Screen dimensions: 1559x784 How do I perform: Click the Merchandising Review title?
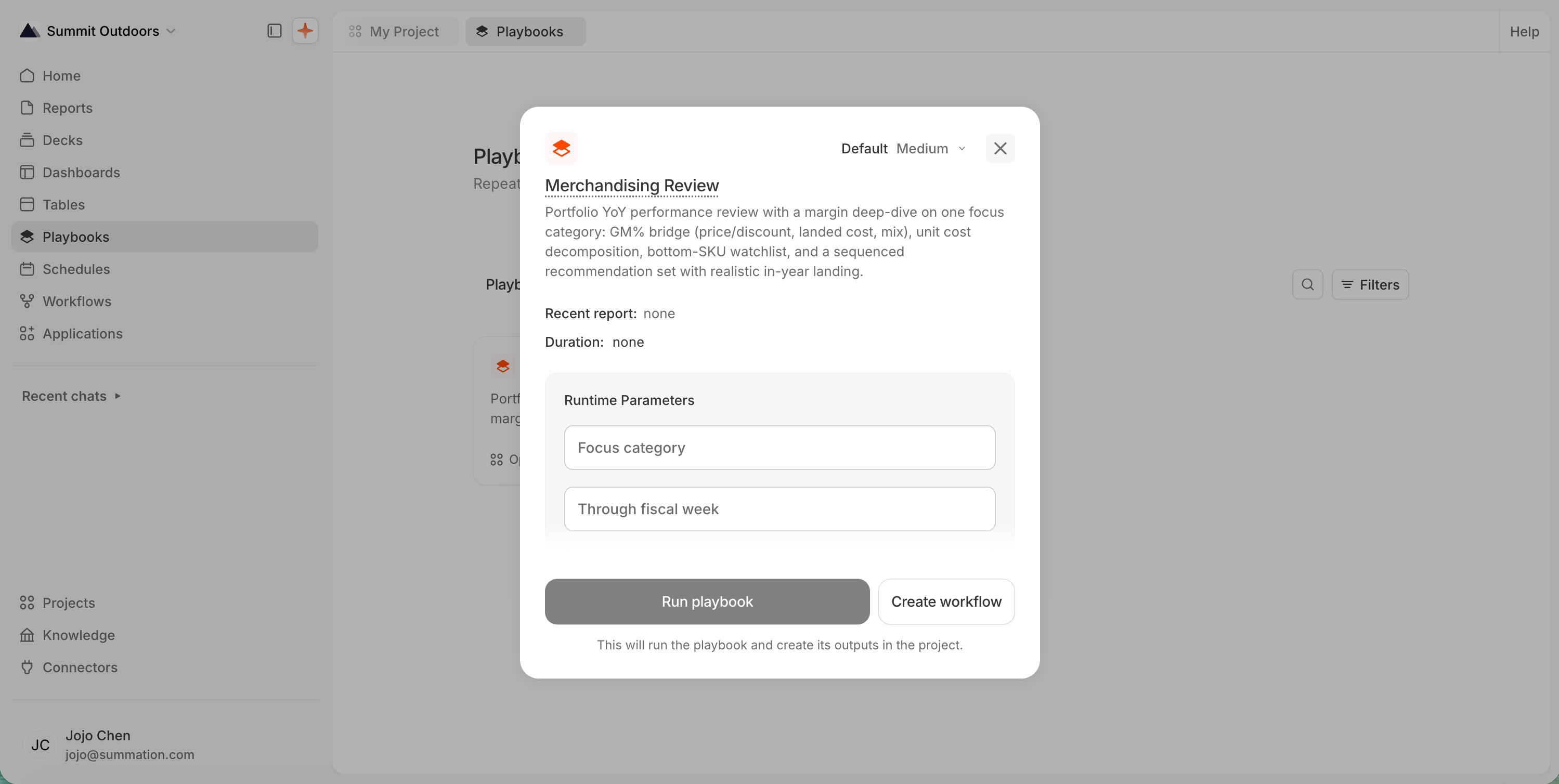[632, 186]
